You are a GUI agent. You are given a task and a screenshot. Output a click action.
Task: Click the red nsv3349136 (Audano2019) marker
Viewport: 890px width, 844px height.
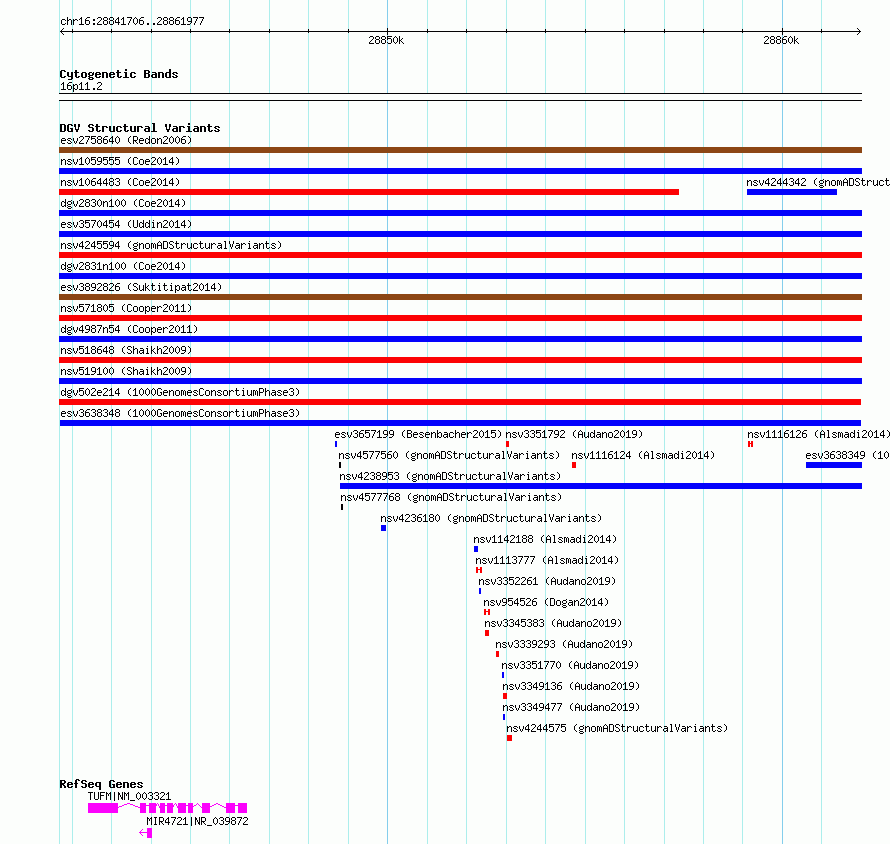(x=505, y=696)
